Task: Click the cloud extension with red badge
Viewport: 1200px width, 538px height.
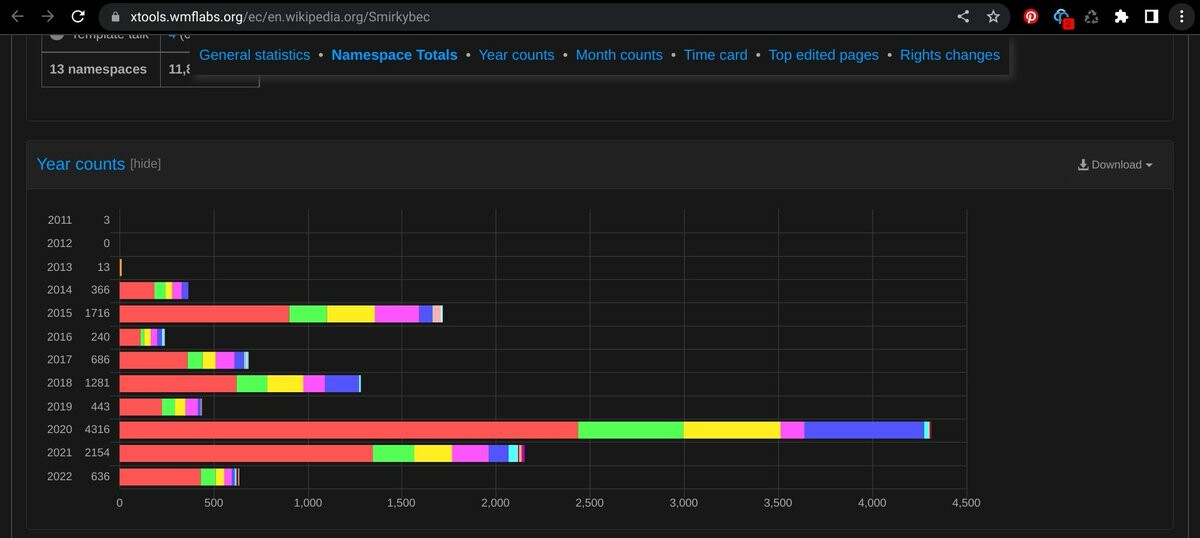Action: coord(1062,17)
